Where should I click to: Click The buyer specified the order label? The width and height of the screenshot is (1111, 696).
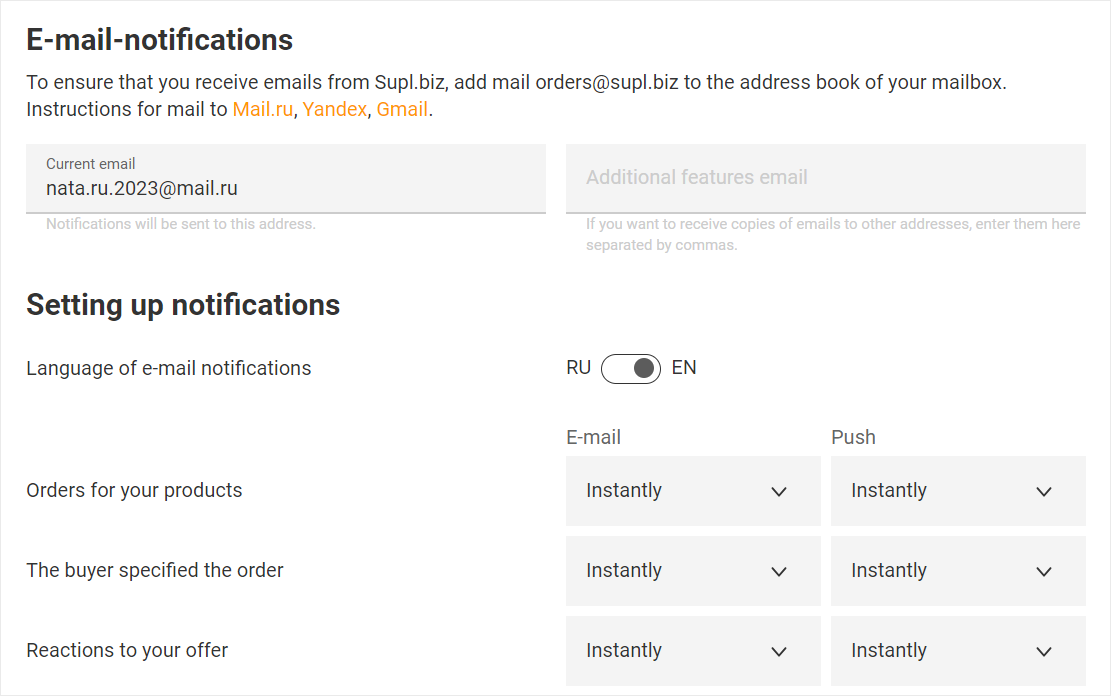pyautogui.click(x=155, y=570)
